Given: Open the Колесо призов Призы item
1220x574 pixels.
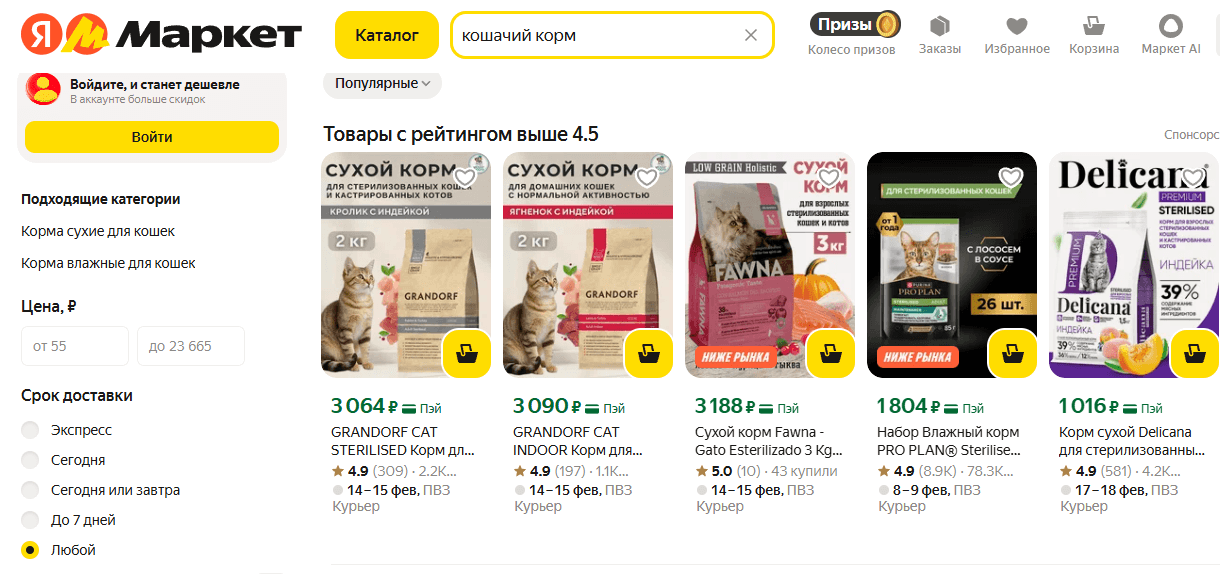Looking at the screenshot, I should (852, 33).
